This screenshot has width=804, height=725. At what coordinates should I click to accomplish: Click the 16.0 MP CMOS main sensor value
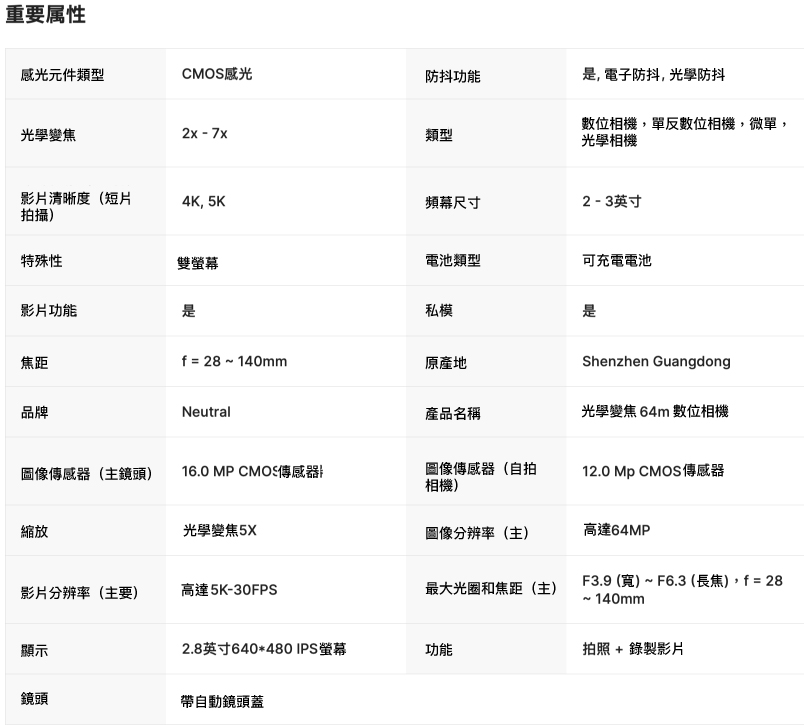253,471
